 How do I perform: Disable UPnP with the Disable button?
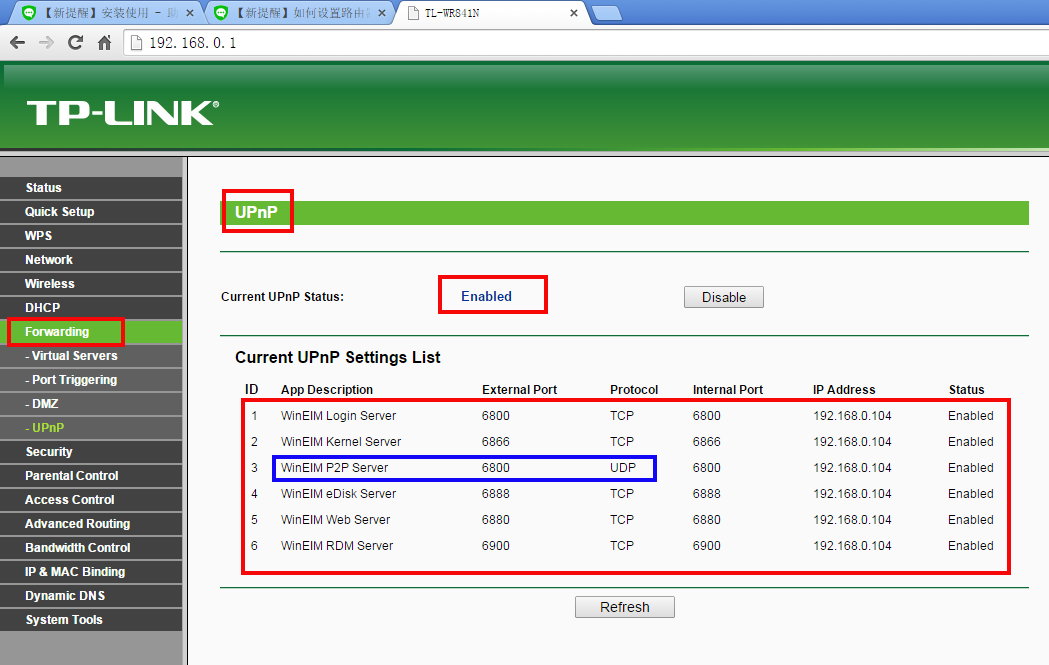723,297
